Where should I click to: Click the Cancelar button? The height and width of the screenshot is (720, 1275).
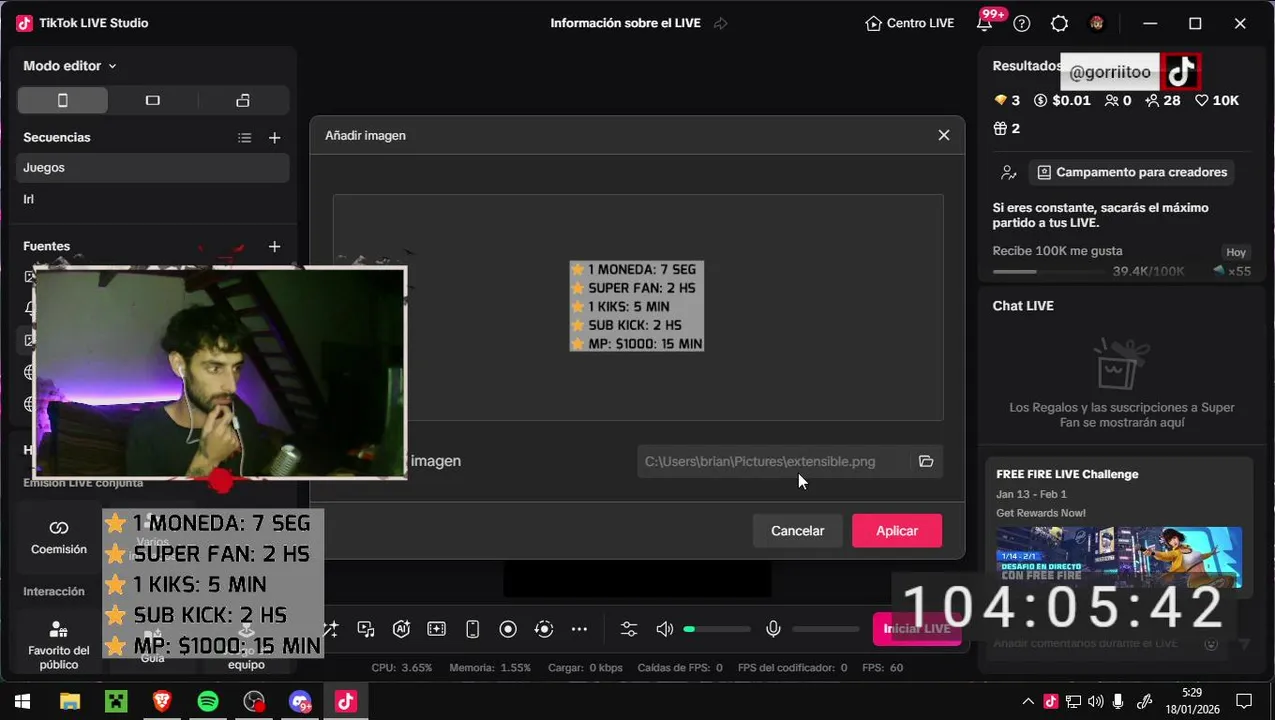(x=797, y=531)
